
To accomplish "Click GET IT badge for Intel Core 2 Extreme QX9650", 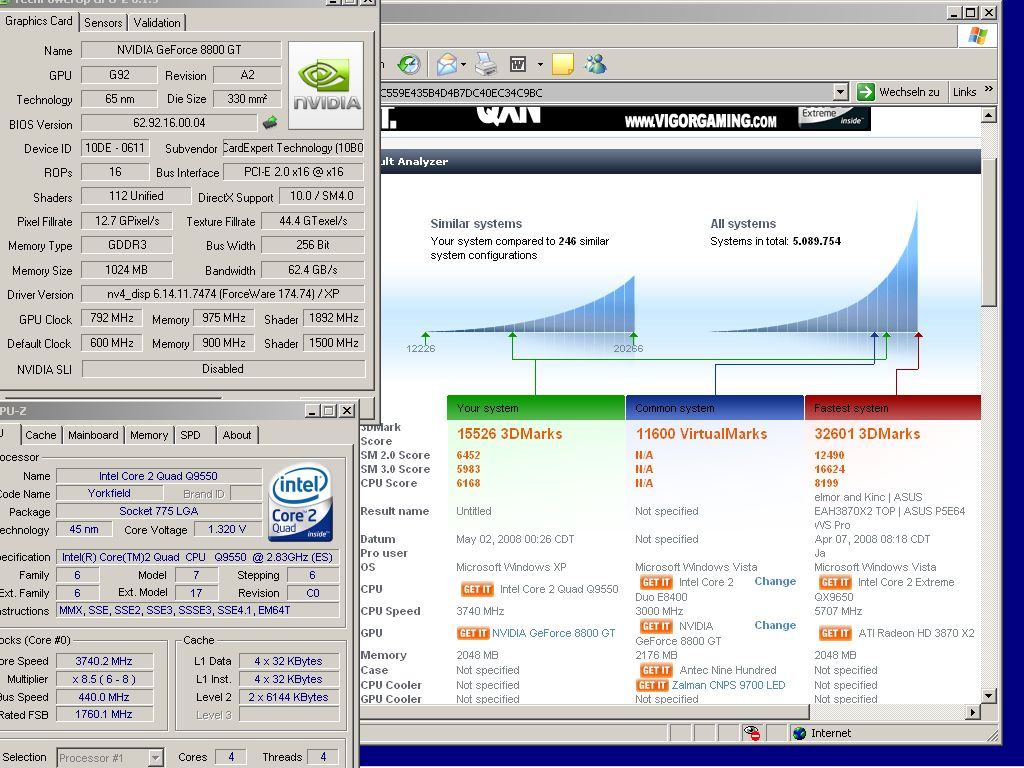I will click(835, 582).
